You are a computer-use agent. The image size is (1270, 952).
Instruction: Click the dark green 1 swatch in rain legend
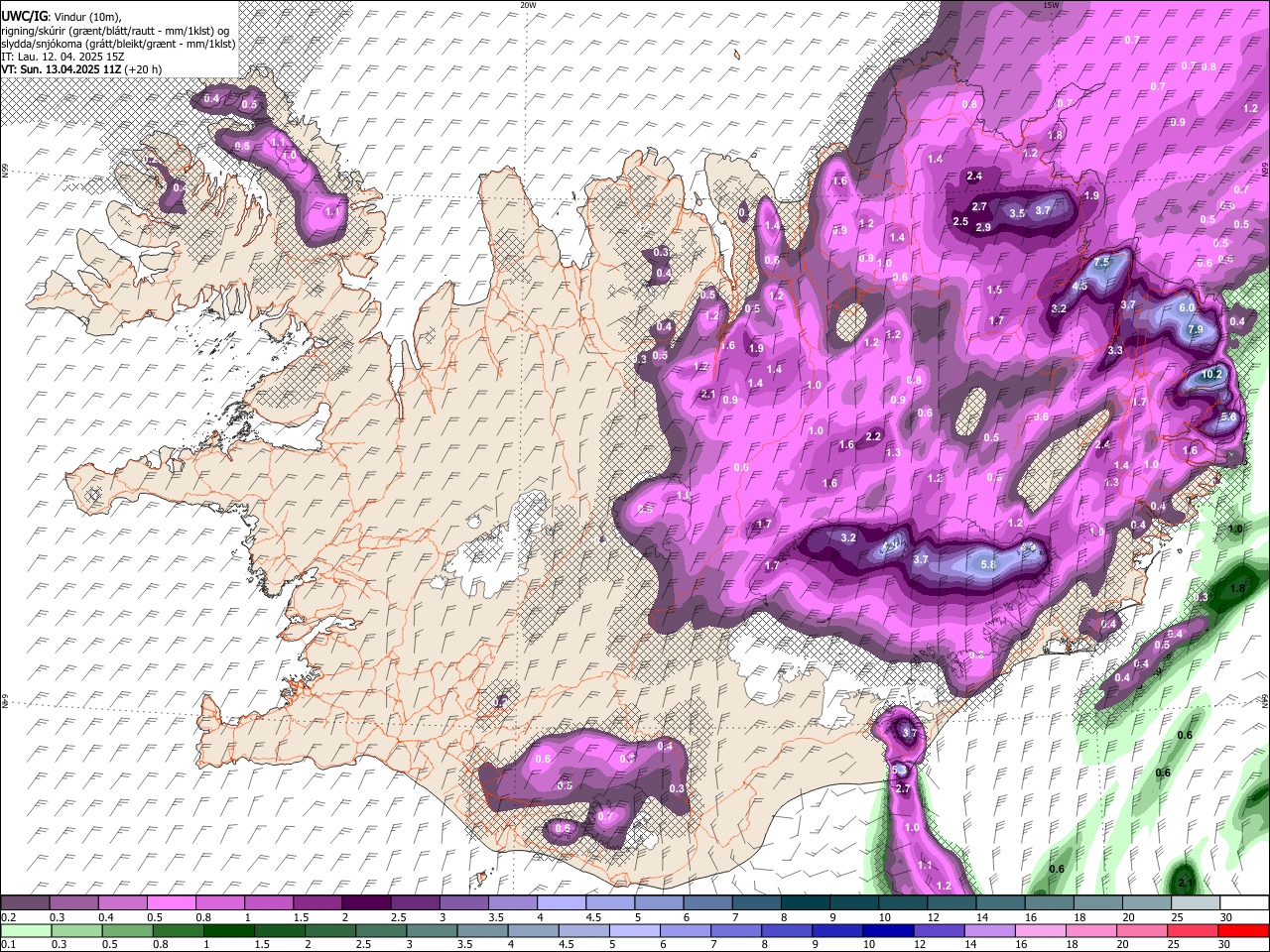click(x=227, y=930)
